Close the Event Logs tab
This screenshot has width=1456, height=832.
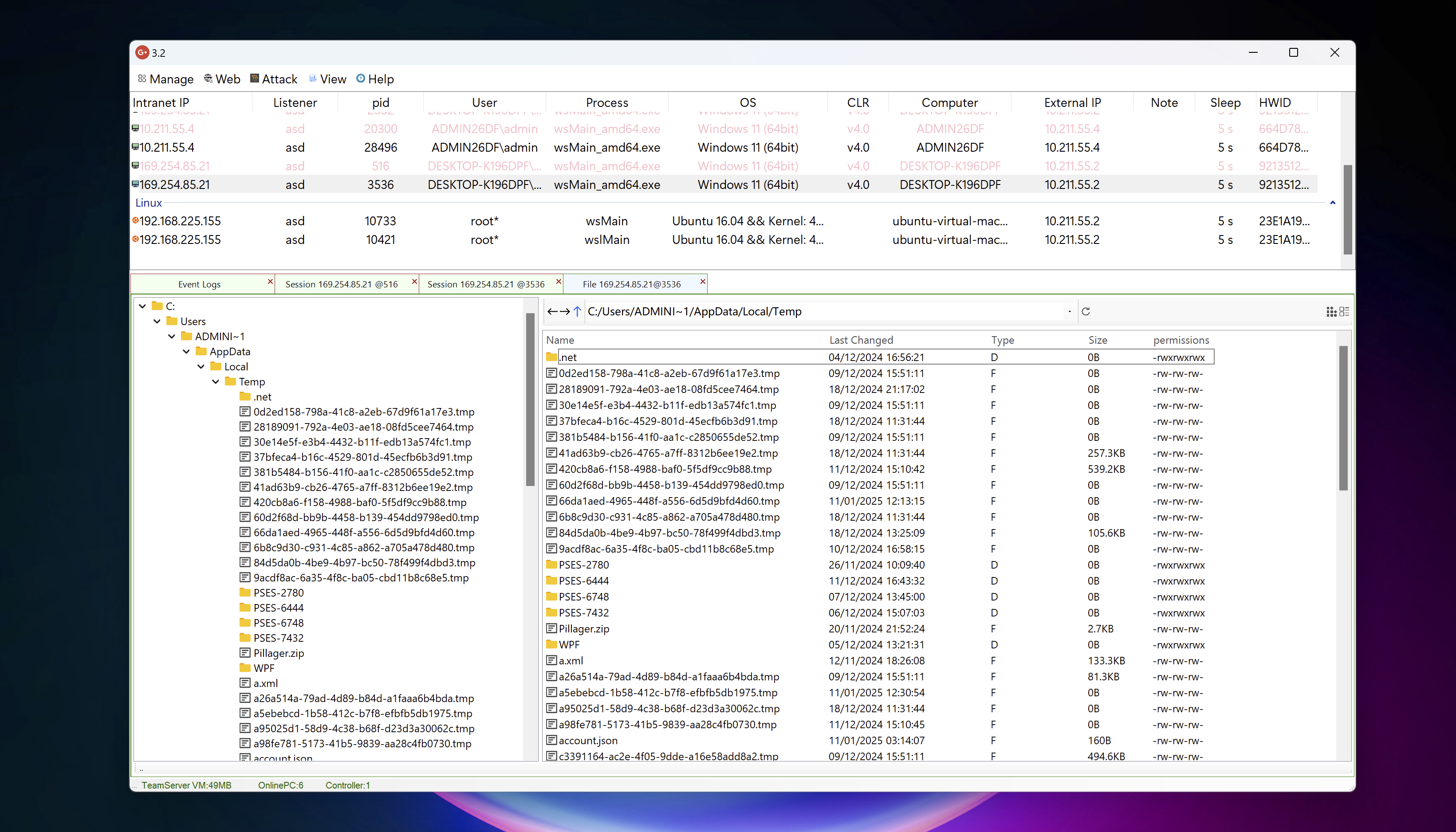[270, 282]
